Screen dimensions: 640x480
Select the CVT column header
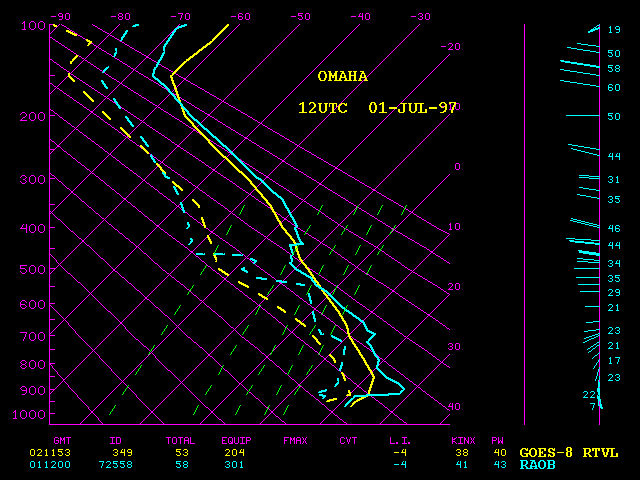pos(348,441)
